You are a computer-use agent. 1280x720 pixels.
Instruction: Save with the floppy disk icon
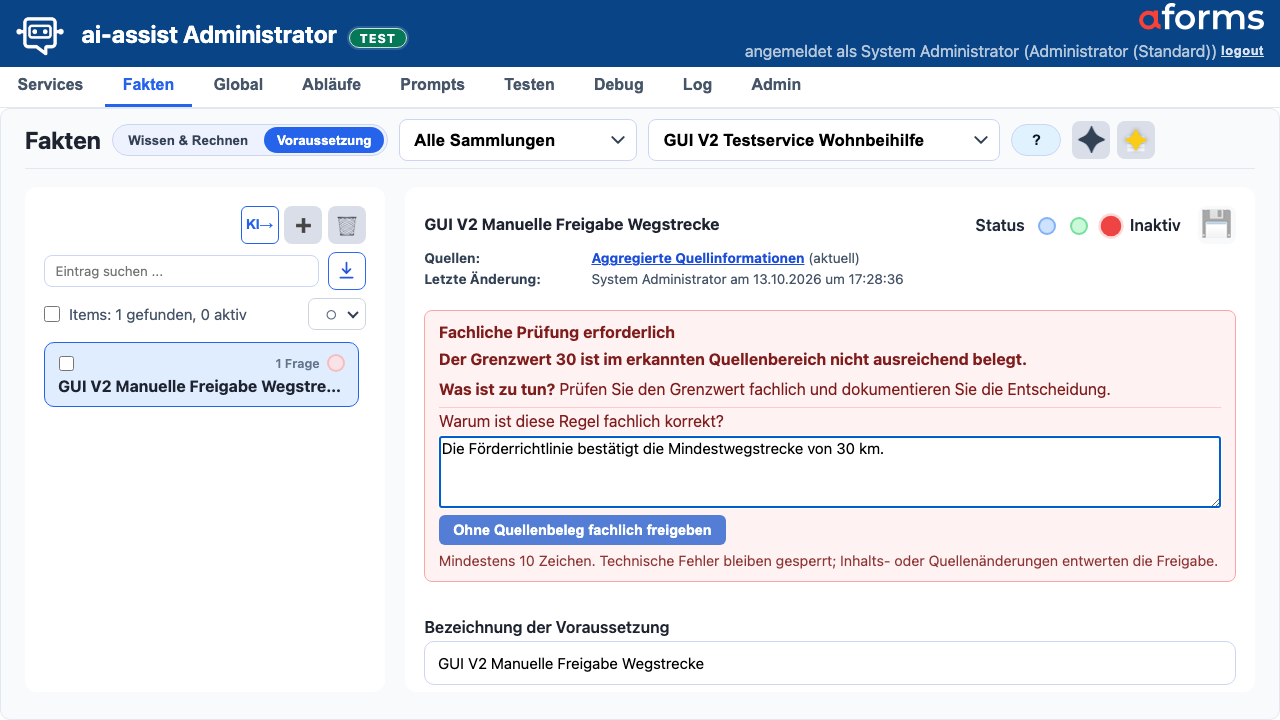pos(1216,225)
